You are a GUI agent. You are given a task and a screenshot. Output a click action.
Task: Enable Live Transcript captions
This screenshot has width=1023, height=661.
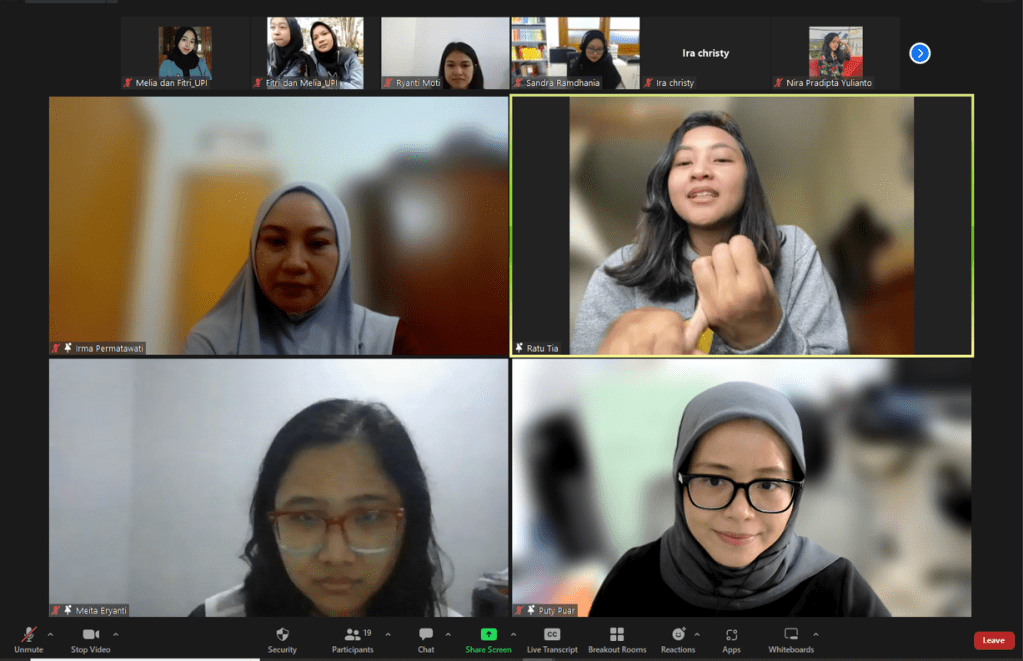[x=552, y=639]
